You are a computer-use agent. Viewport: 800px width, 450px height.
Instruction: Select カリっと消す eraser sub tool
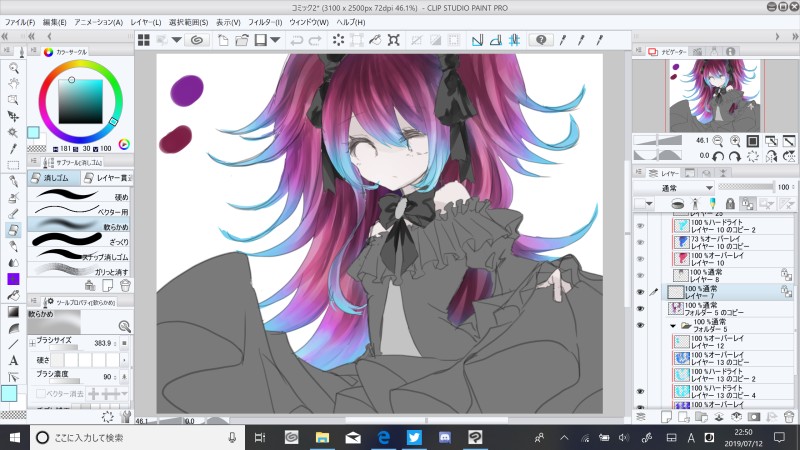(x=80, y=271)
